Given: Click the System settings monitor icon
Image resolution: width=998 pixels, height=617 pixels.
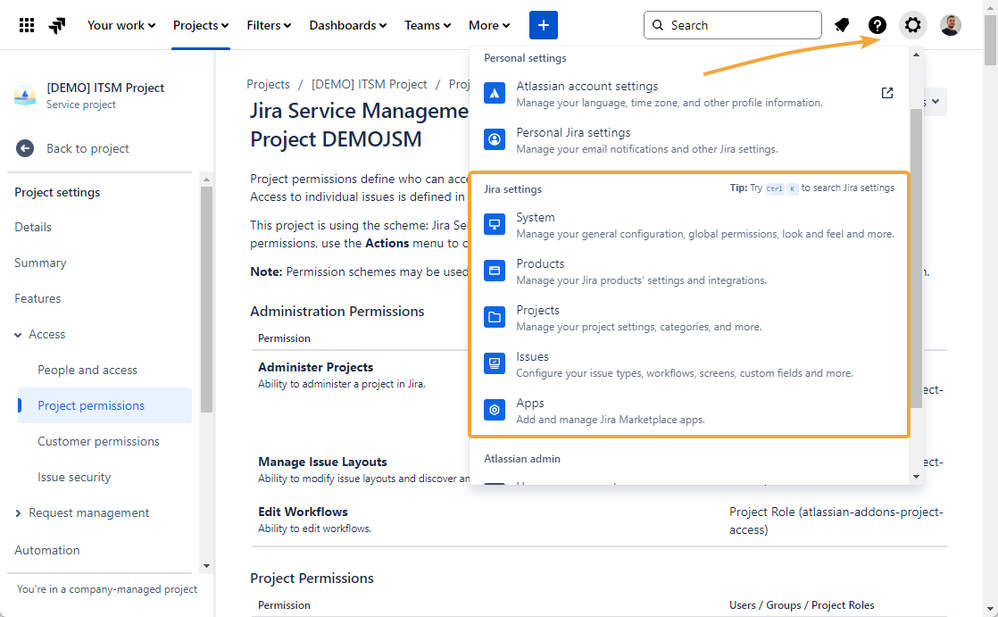Looking at the screenshot, I should [495, 224].
